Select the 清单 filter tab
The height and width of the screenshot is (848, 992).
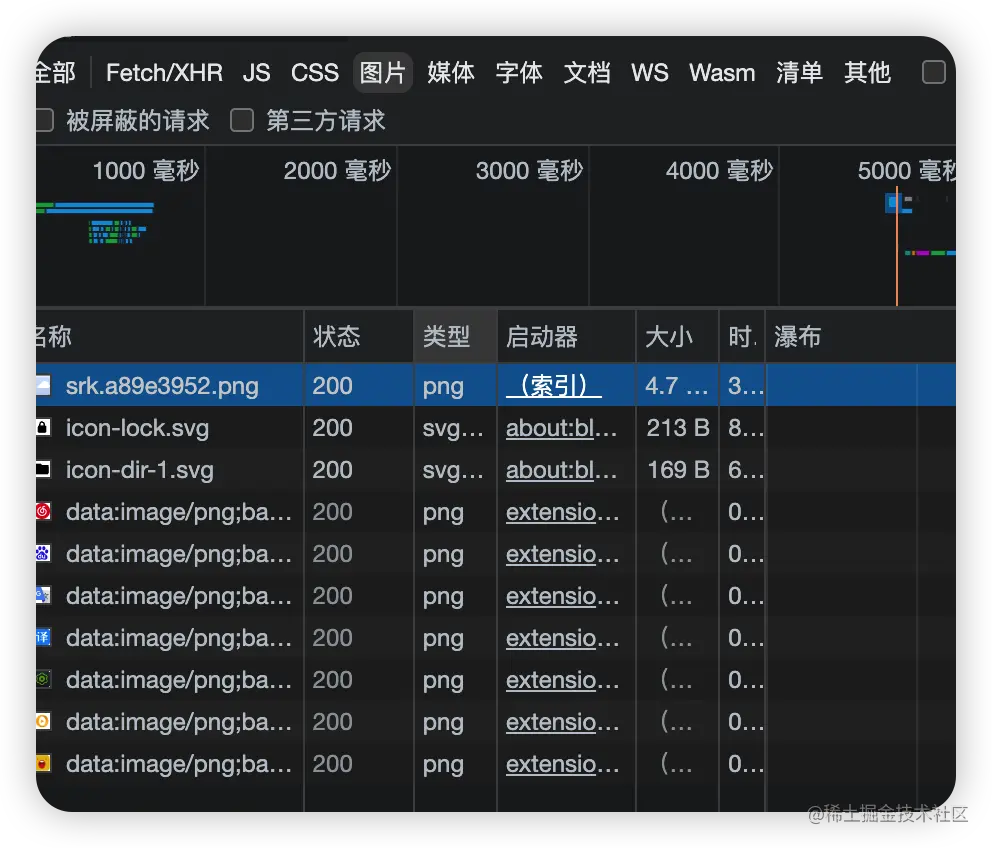pos(799,73)
